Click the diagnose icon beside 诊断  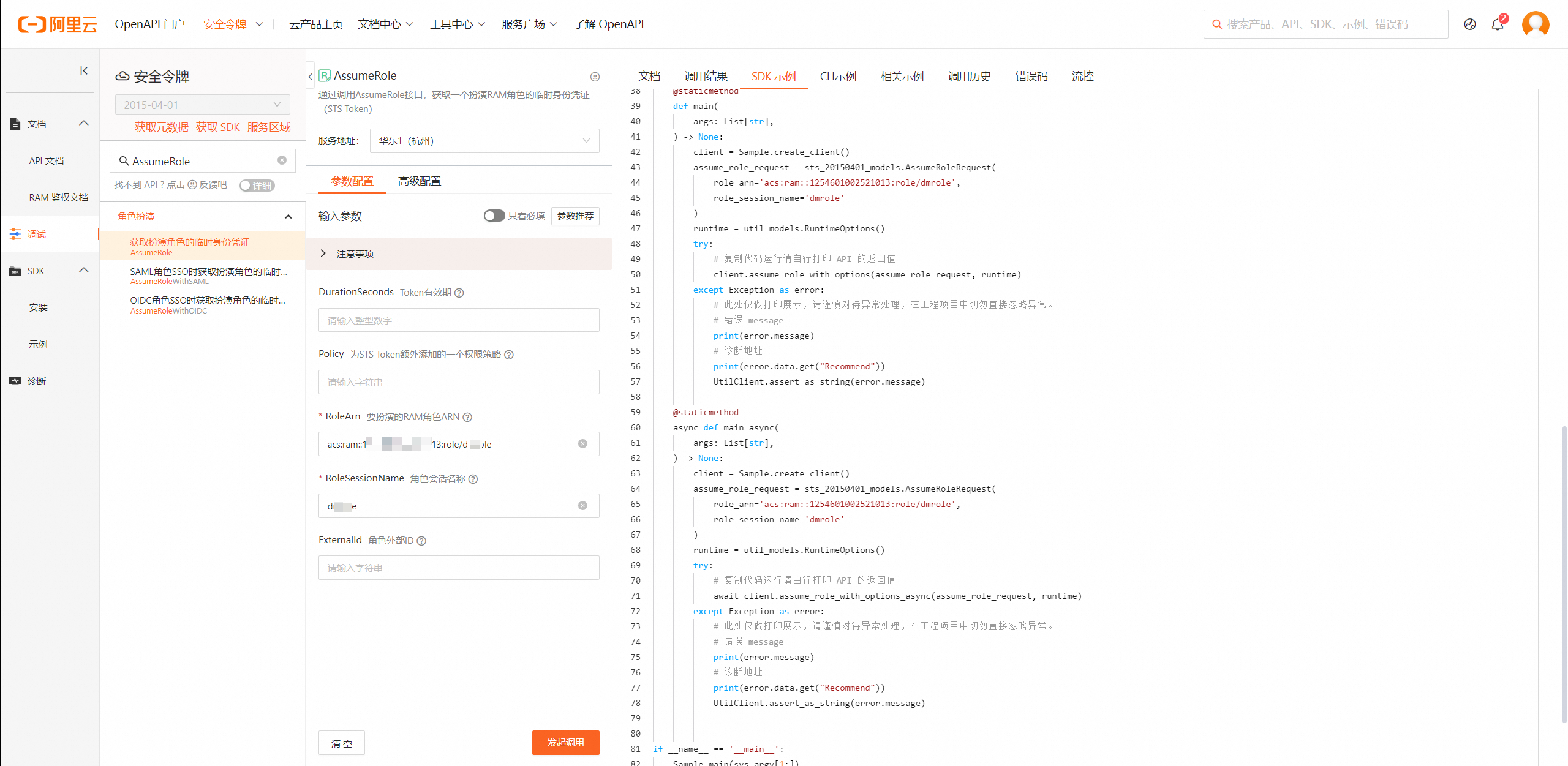(x=15, y=381)
